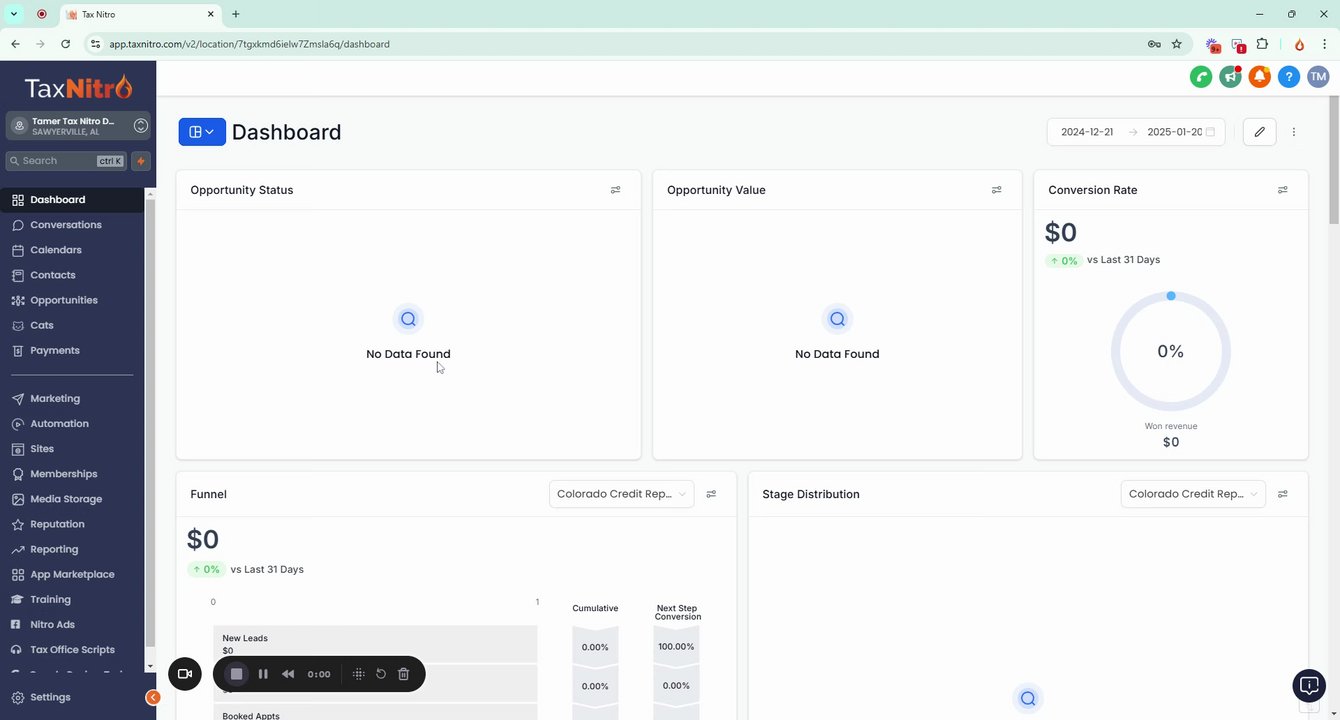Screen dimensions: 1340x720
Task: Open Stage Distribution widget filter settings
Action: tap(1282, 494)
